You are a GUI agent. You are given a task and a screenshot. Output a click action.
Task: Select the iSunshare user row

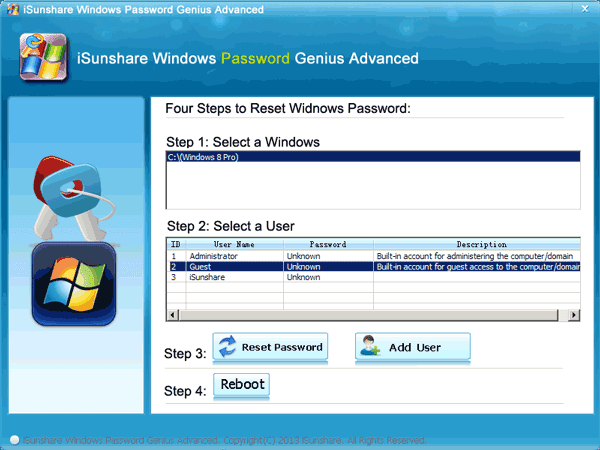pyautogui.click(x=373, y=277)
